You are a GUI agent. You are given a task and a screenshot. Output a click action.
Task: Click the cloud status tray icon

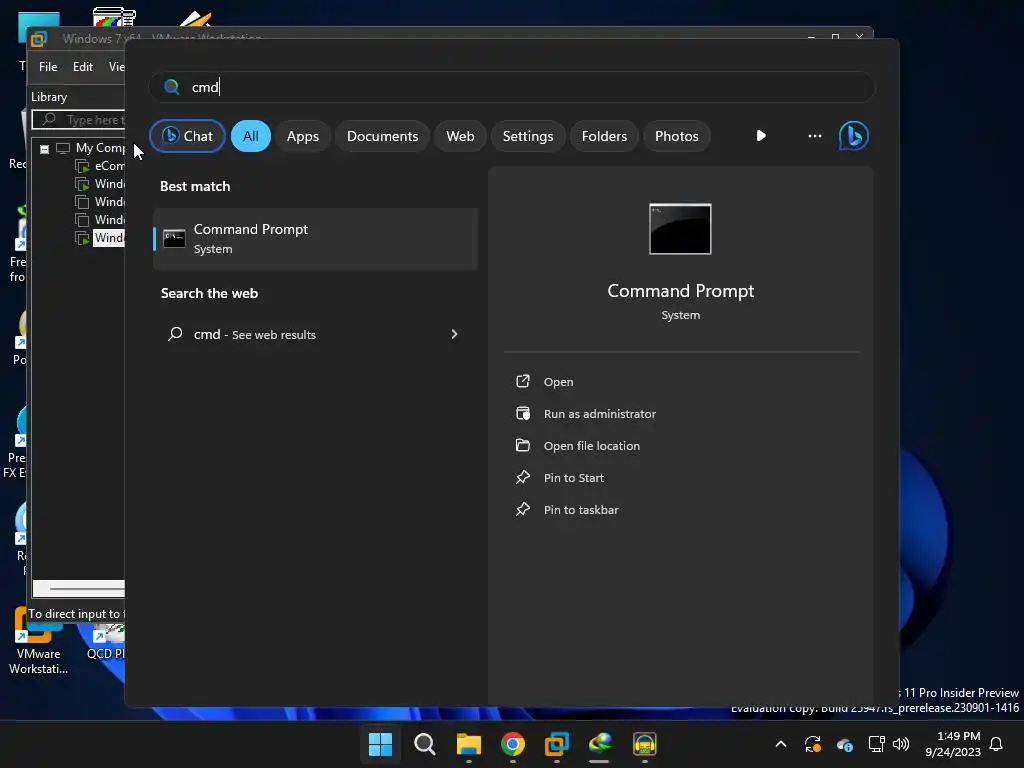[844, 744]
